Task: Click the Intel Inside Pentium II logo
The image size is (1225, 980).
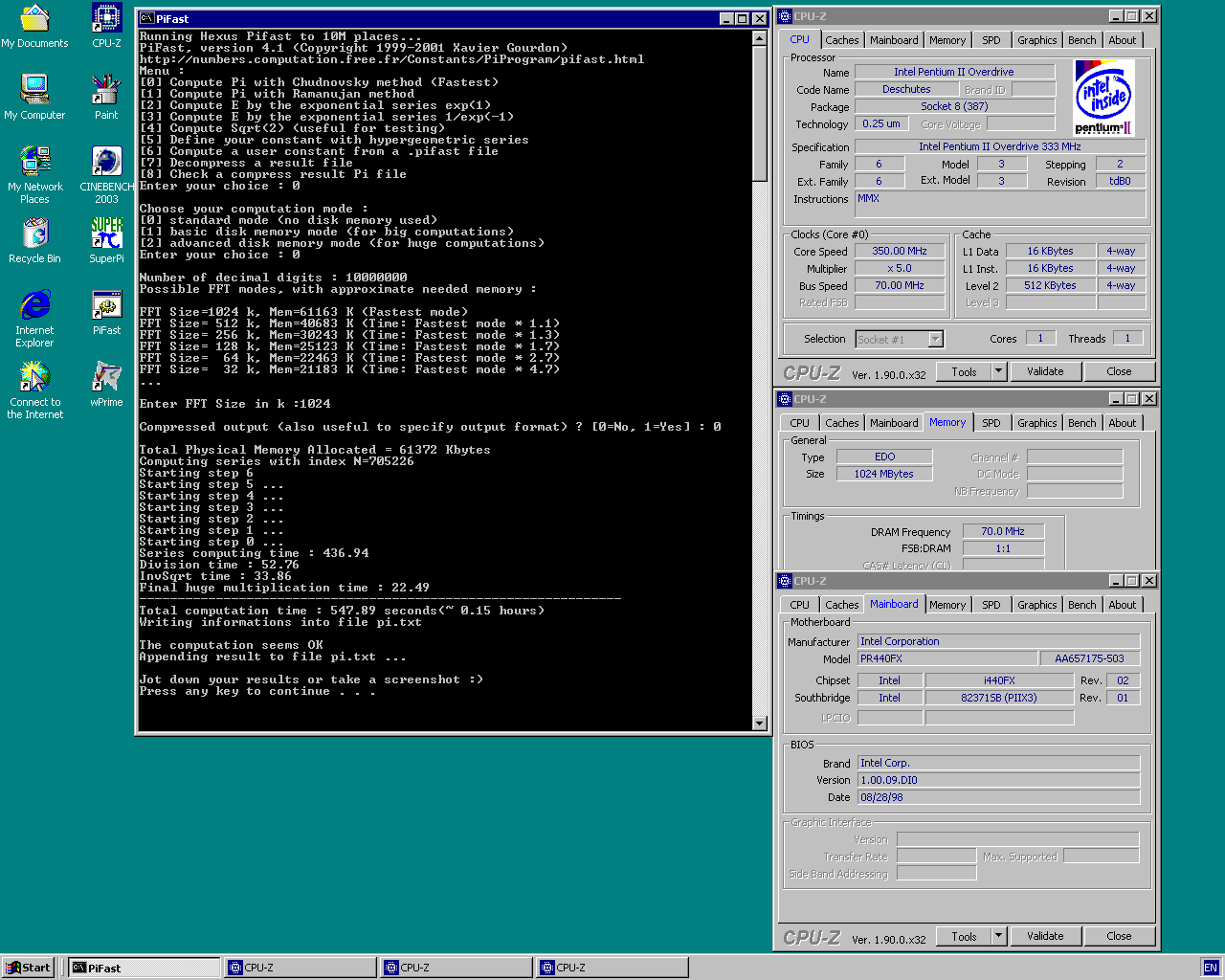Action: pos(1103,98)
